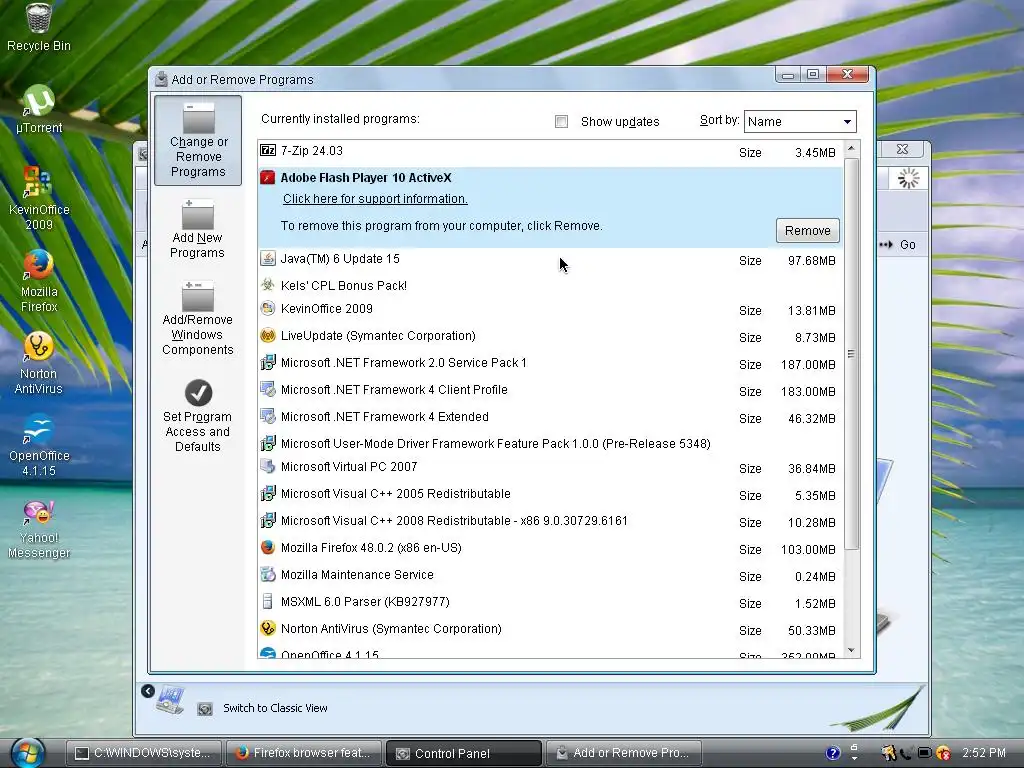Click the Remove button for Flash Player
Viewport: 1024px width, 768px height.
pos(808,231)
